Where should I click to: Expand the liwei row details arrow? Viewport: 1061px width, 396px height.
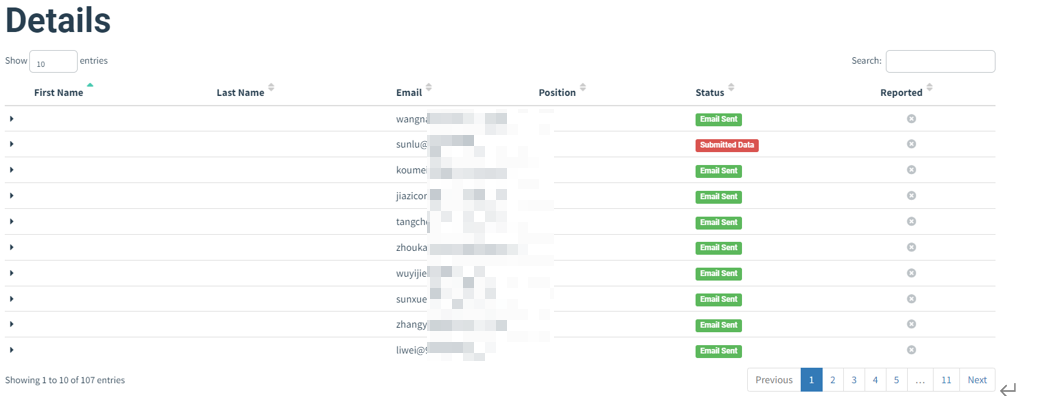pos(12,350)
